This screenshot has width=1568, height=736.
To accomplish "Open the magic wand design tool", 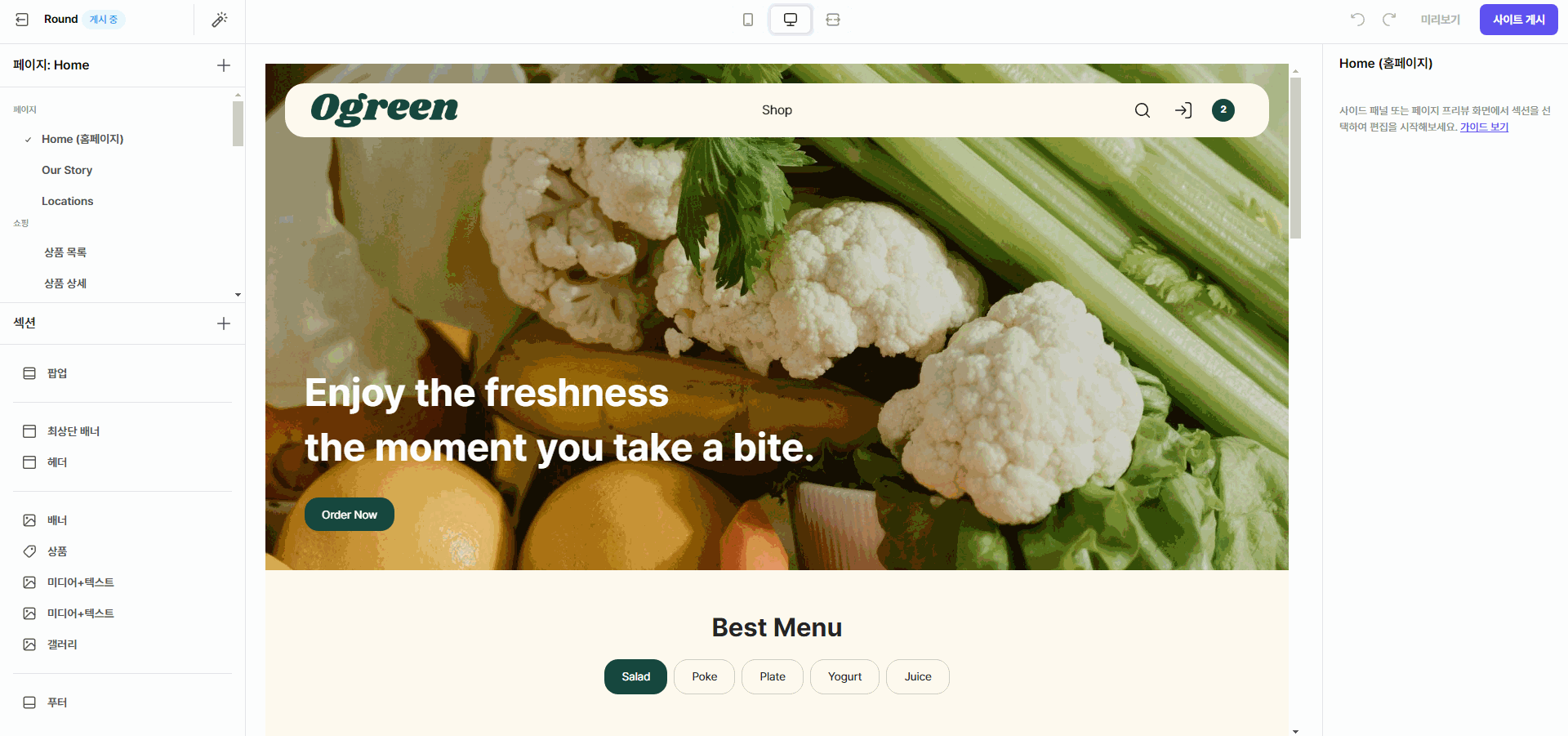I will [220, 20].
